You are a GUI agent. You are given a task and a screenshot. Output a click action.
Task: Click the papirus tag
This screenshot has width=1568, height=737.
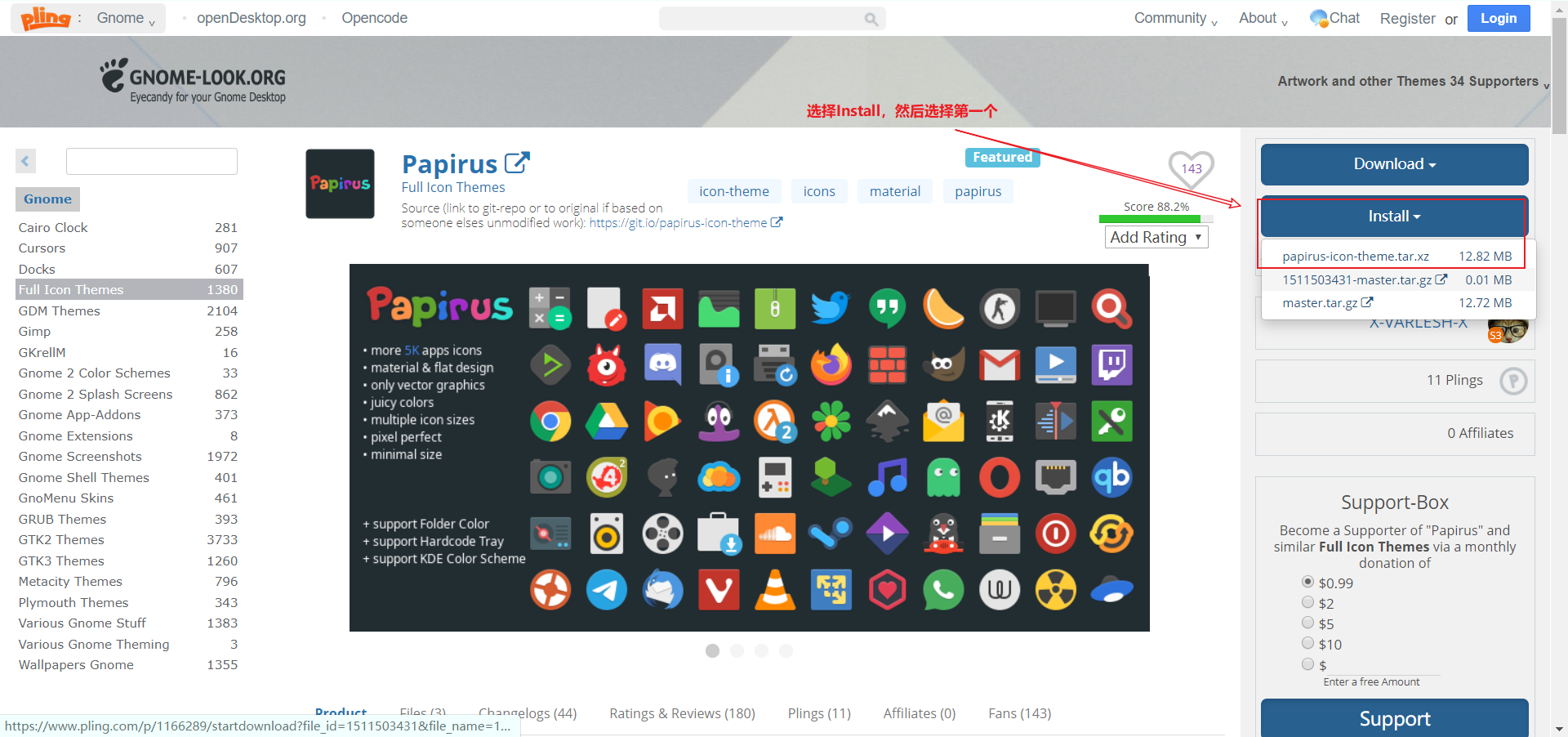click(x=978, y=191)
